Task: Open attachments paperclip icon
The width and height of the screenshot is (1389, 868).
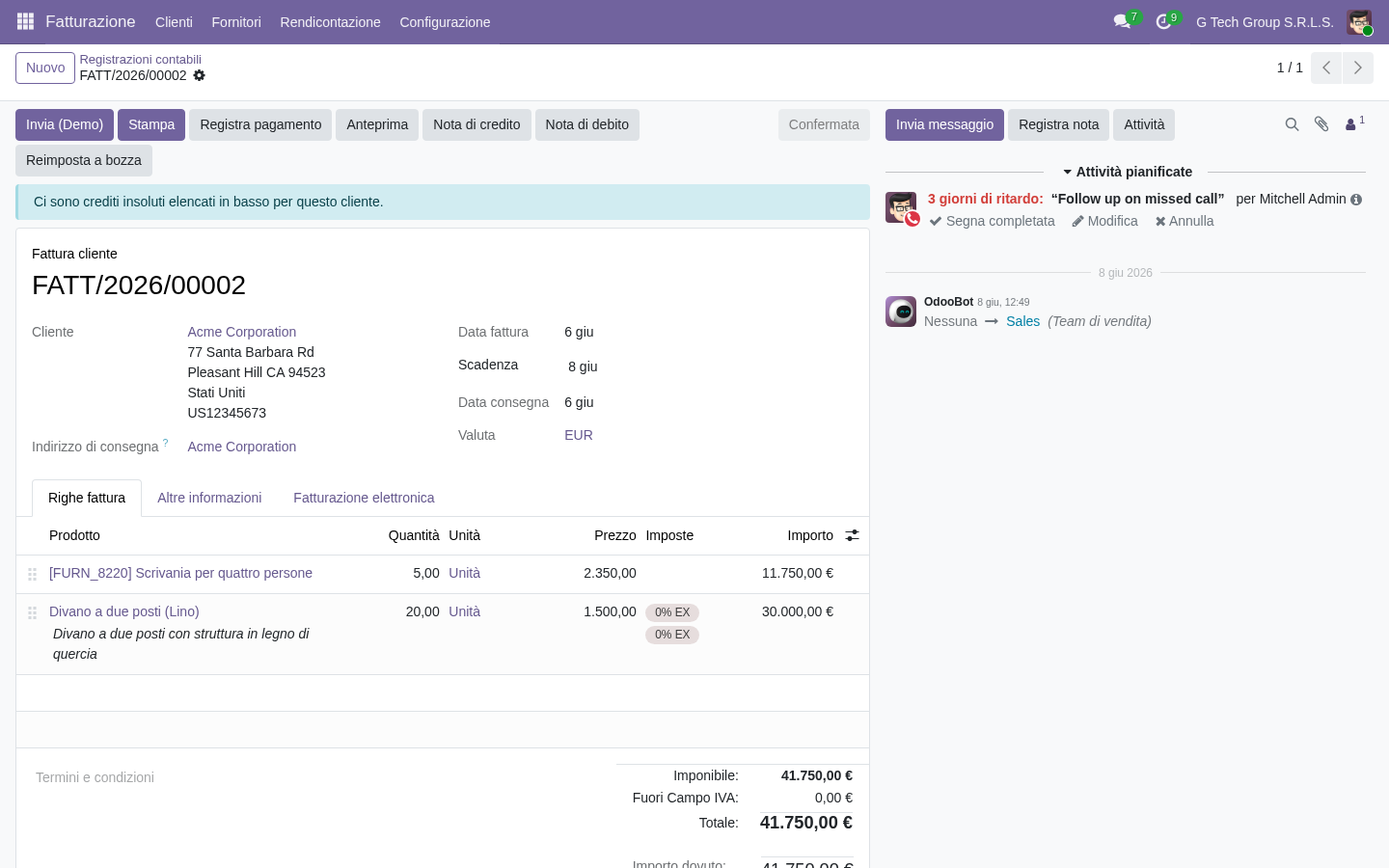Action: tap(1321, 124)
